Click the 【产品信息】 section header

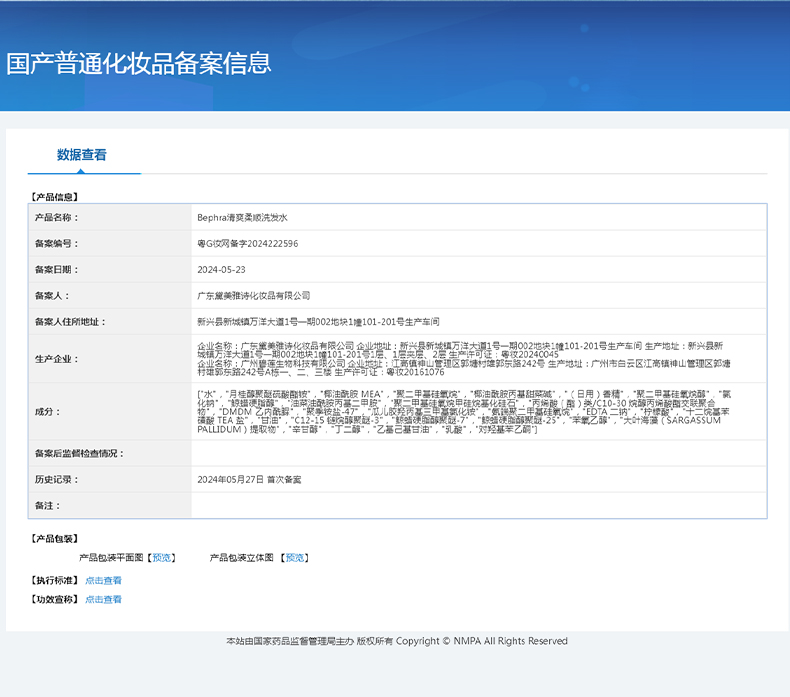click(x=54, y=197)
